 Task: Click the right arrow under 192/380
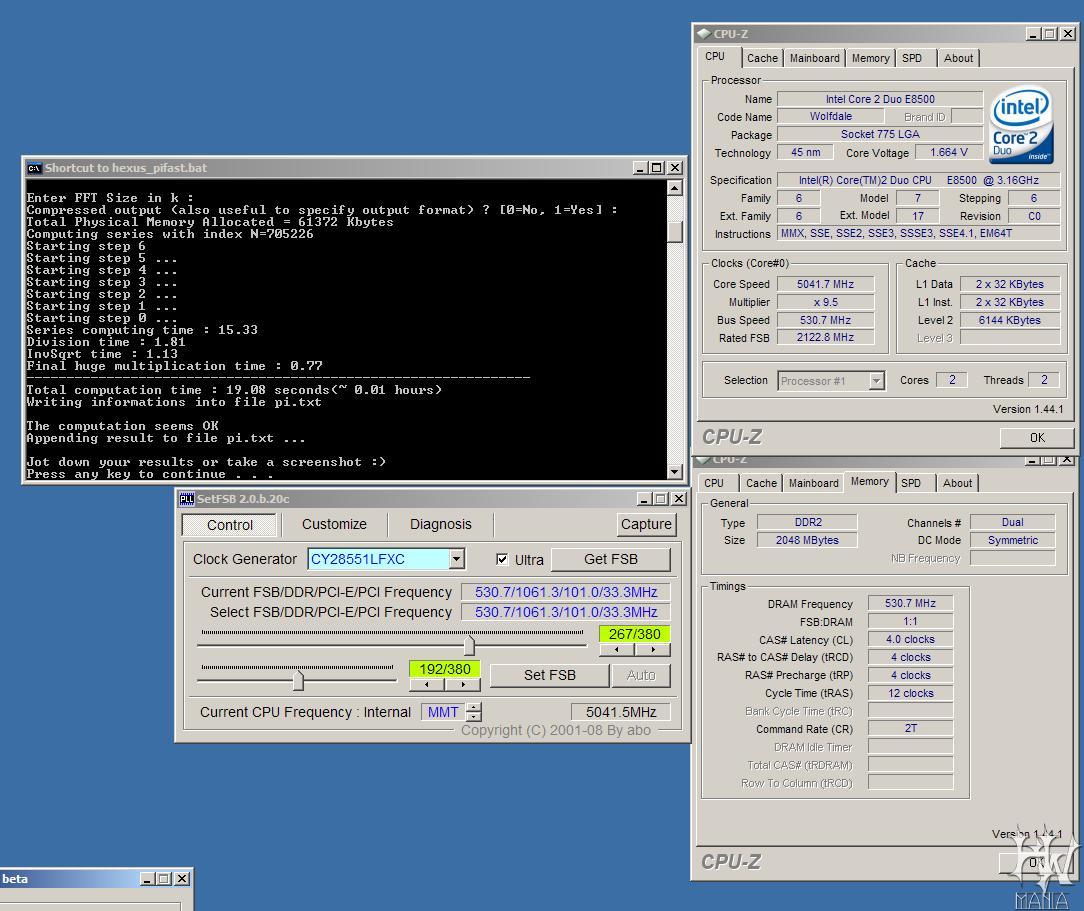tap(462, 684)
